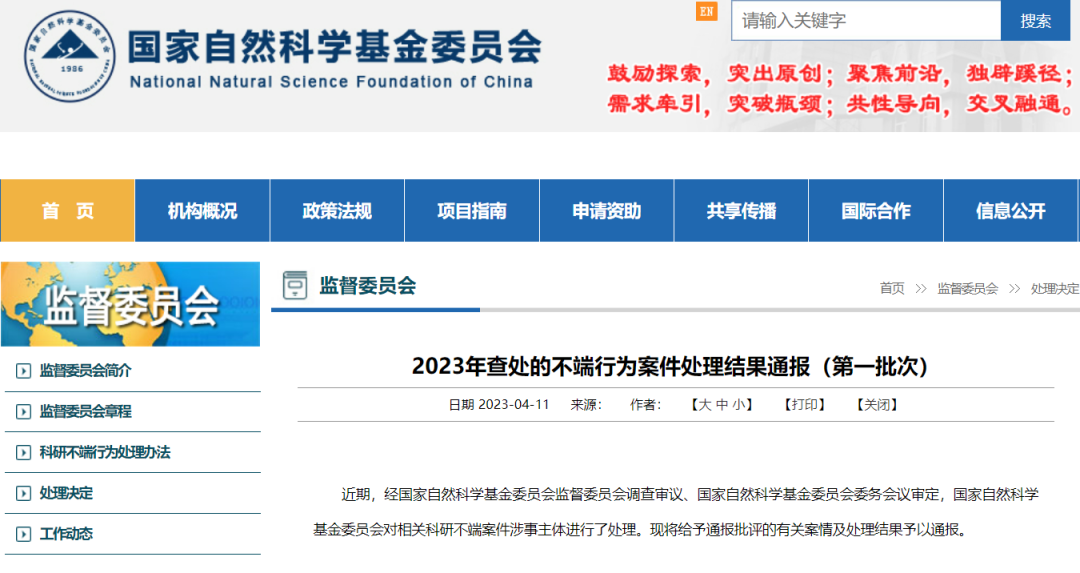Image resolution: width=1080 pixels, height=573 pixels.
Task: Click the 监督委员会 section header icon
Action: 295,285
